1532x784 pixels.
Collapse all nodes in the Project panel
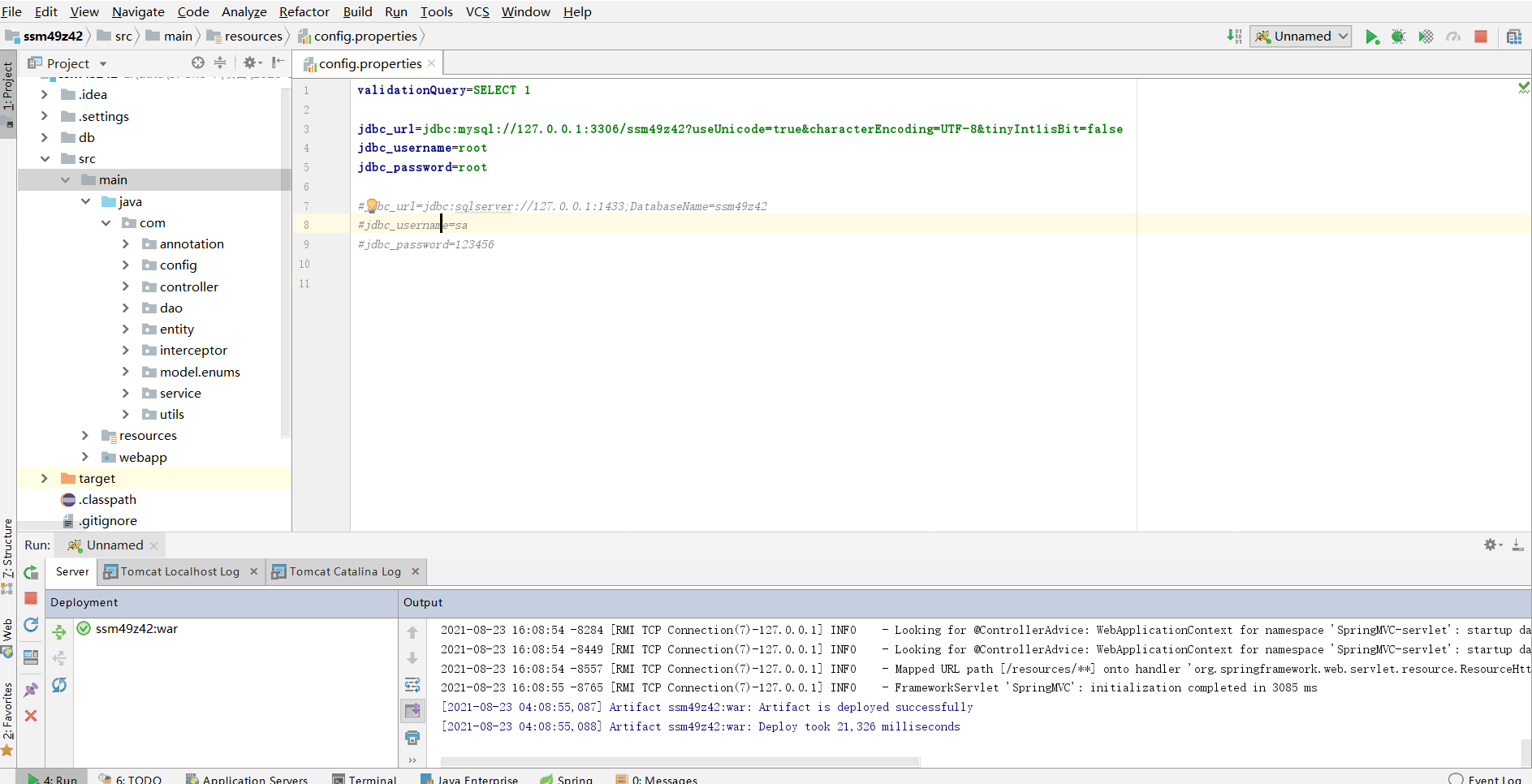click(x=220, y=62)
